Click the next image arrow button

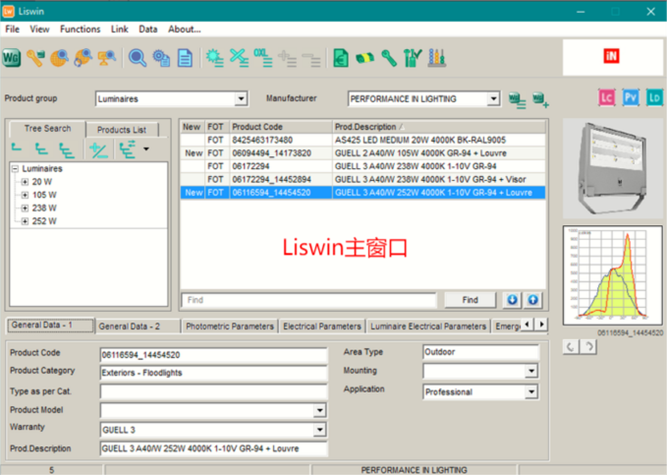589,347
